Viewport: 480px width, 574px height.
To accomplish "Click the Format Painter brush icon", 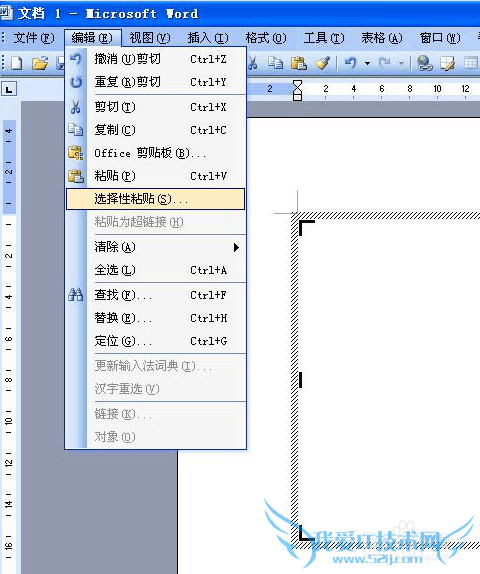I will pyautogui.click(x=322, y=63).
